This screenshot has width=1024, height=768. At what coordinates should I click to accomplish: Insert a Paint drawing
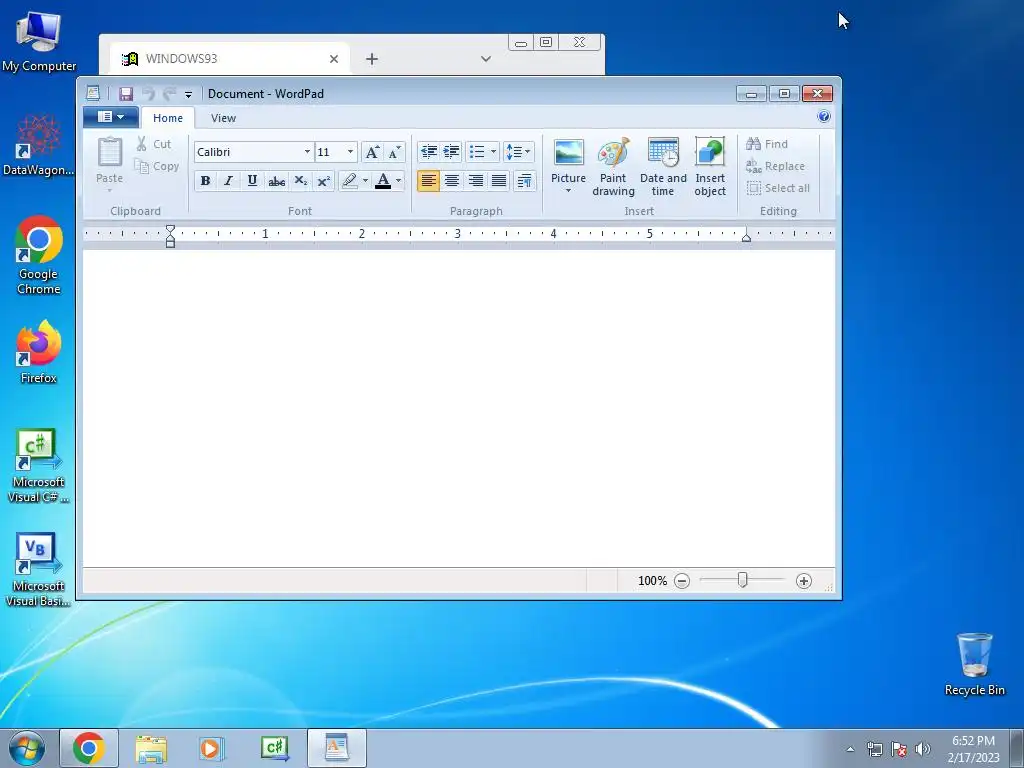pyautogui.click(x=613, y=167)
